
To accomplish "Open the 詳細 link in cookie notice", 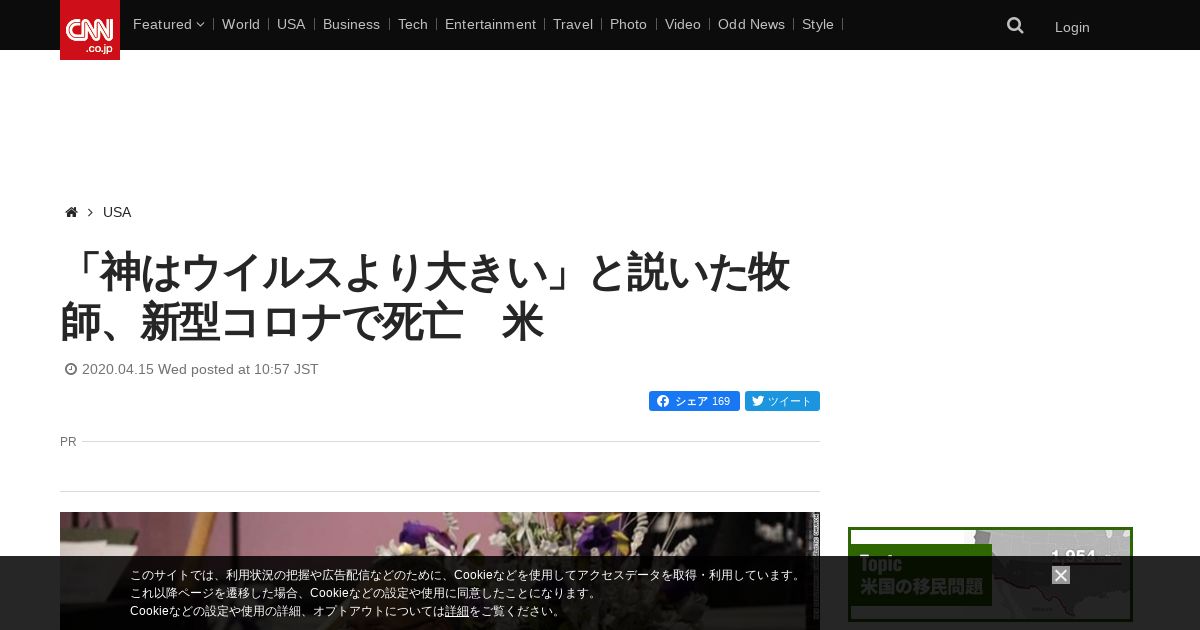I will click(x=457, y=611).
